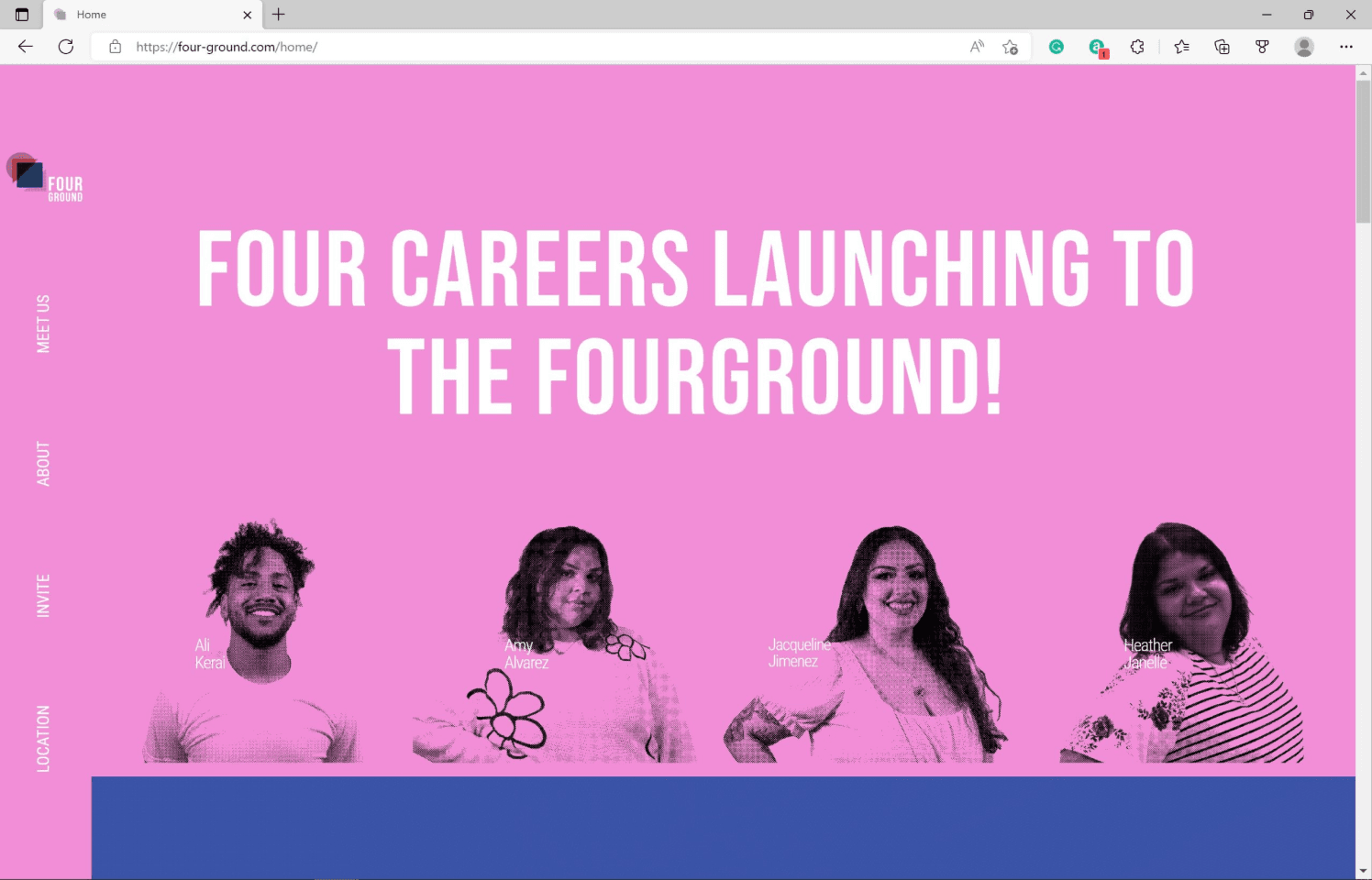Viewport: 1372px width, 880px height.
Task: Open the read aloud icon
Action: tap(977, 47)
